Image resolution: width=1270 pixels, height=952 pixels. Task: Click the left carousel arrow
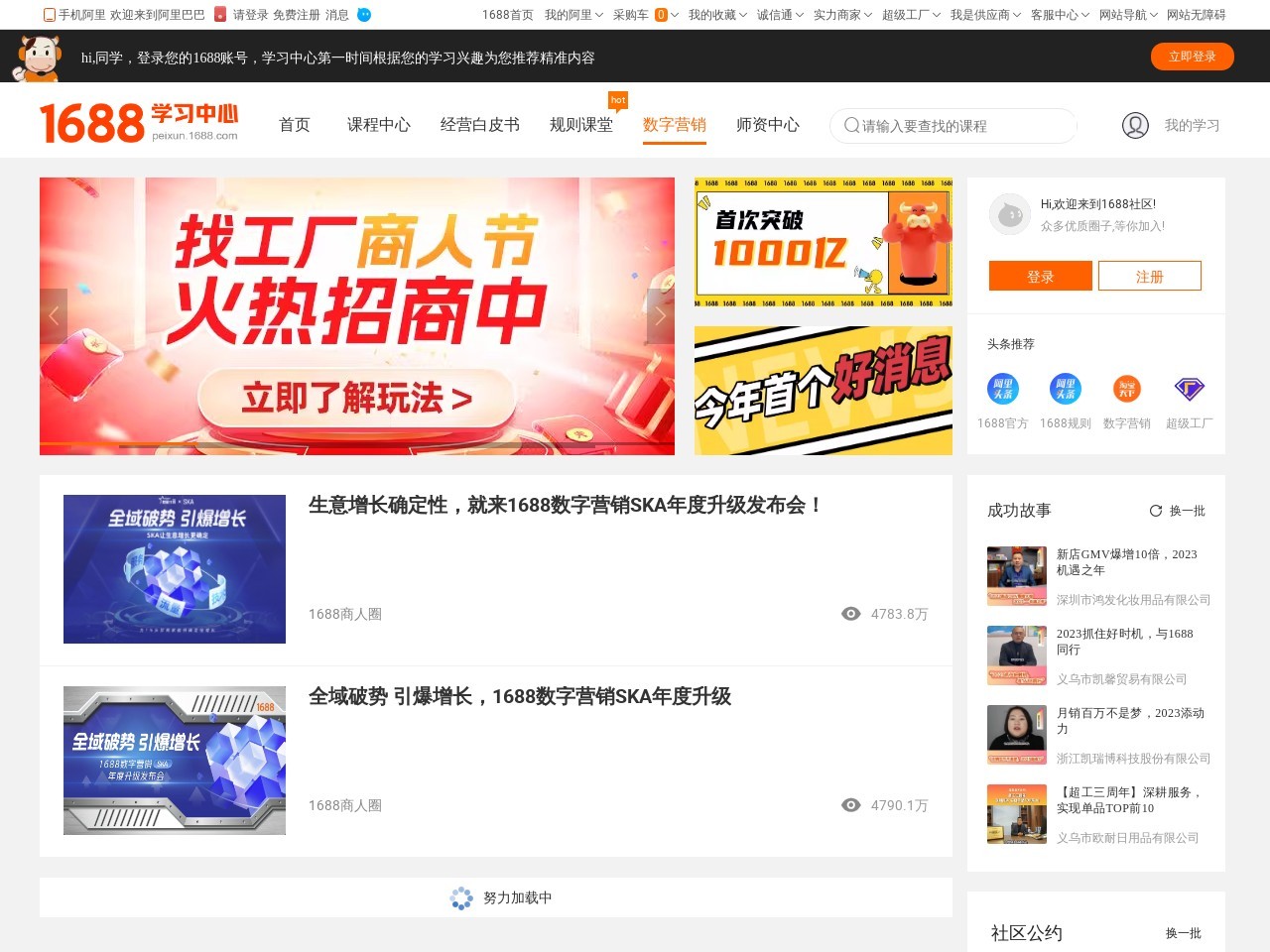point(55,315)
